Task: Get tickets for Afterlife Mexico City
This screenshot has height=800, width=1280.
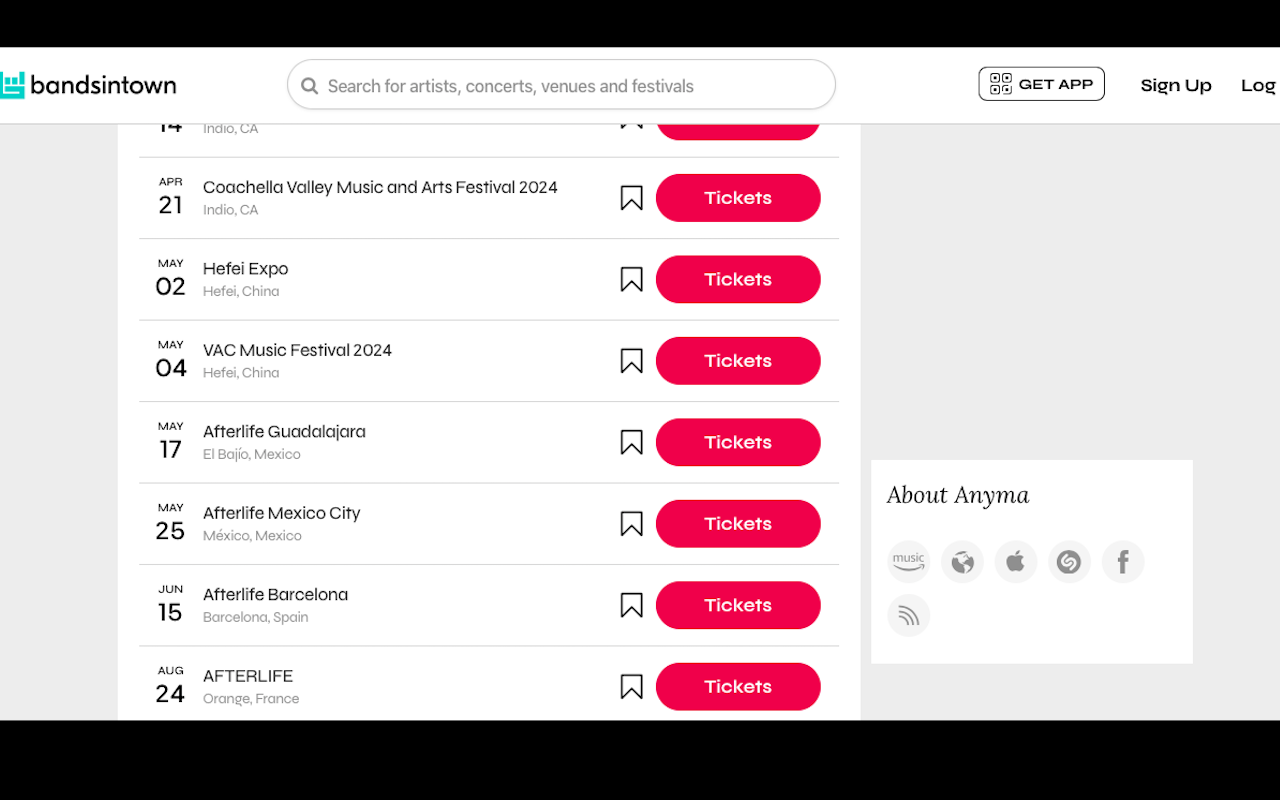Action: pos(738,524)
